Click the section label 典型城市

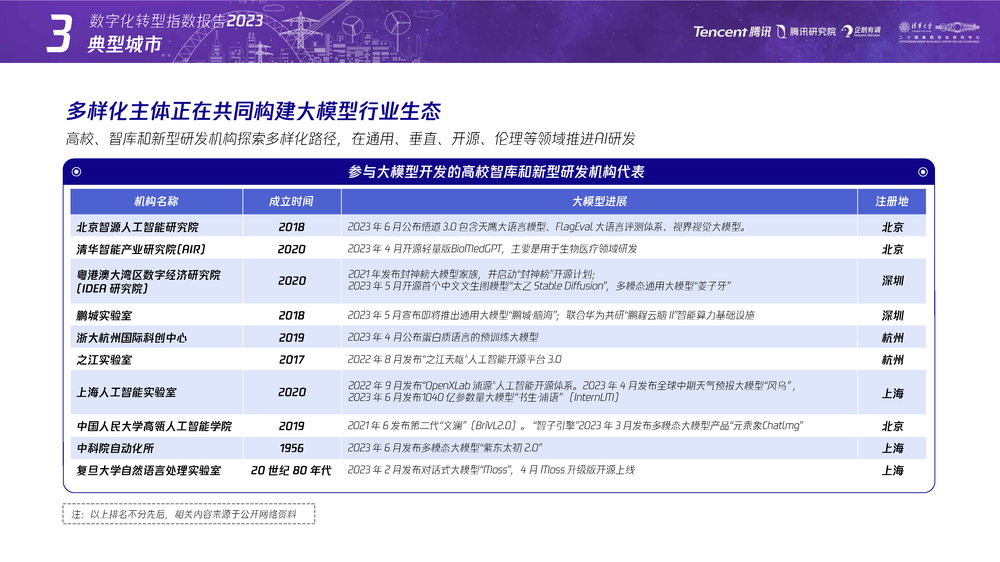point(125,44)
